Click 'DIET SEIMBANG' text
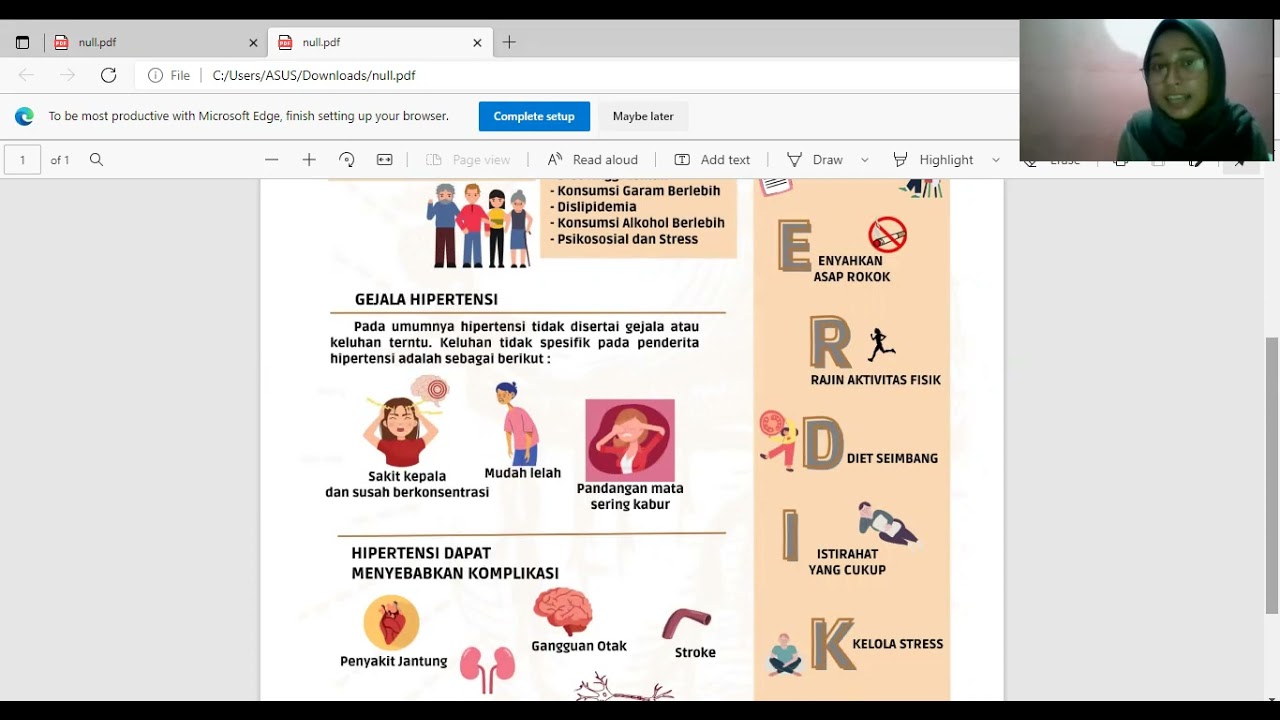1280x720 pixels. (x=892, y=458)
